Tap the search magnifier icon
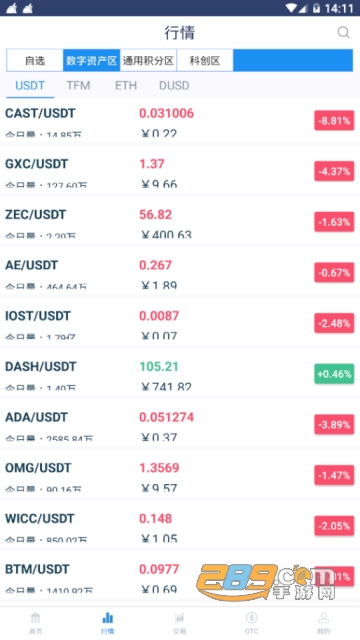 343,33
